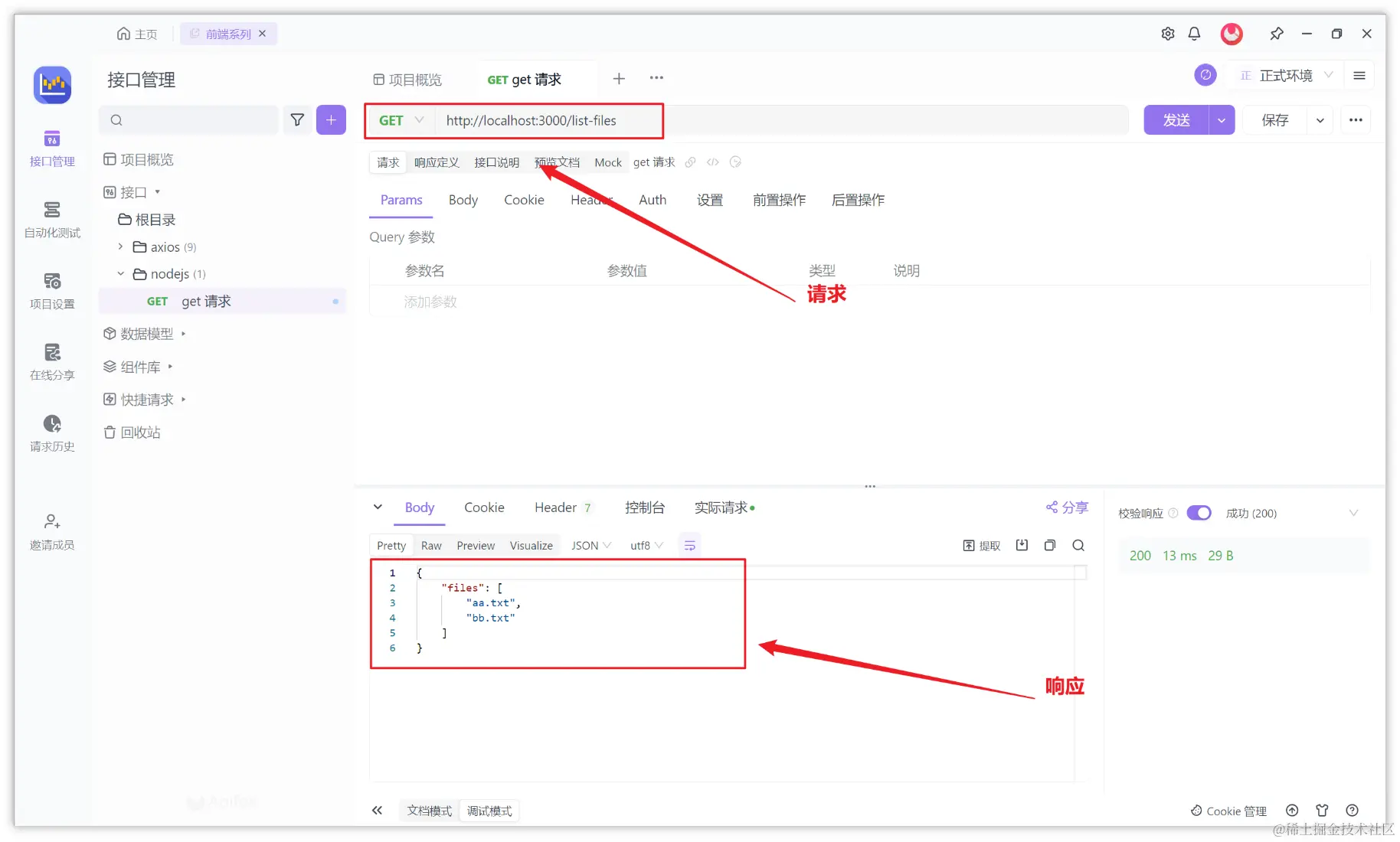The height and width of the screenshot is (842, 1400).
Task: Open the Auth tab
Action: [653, 200]
